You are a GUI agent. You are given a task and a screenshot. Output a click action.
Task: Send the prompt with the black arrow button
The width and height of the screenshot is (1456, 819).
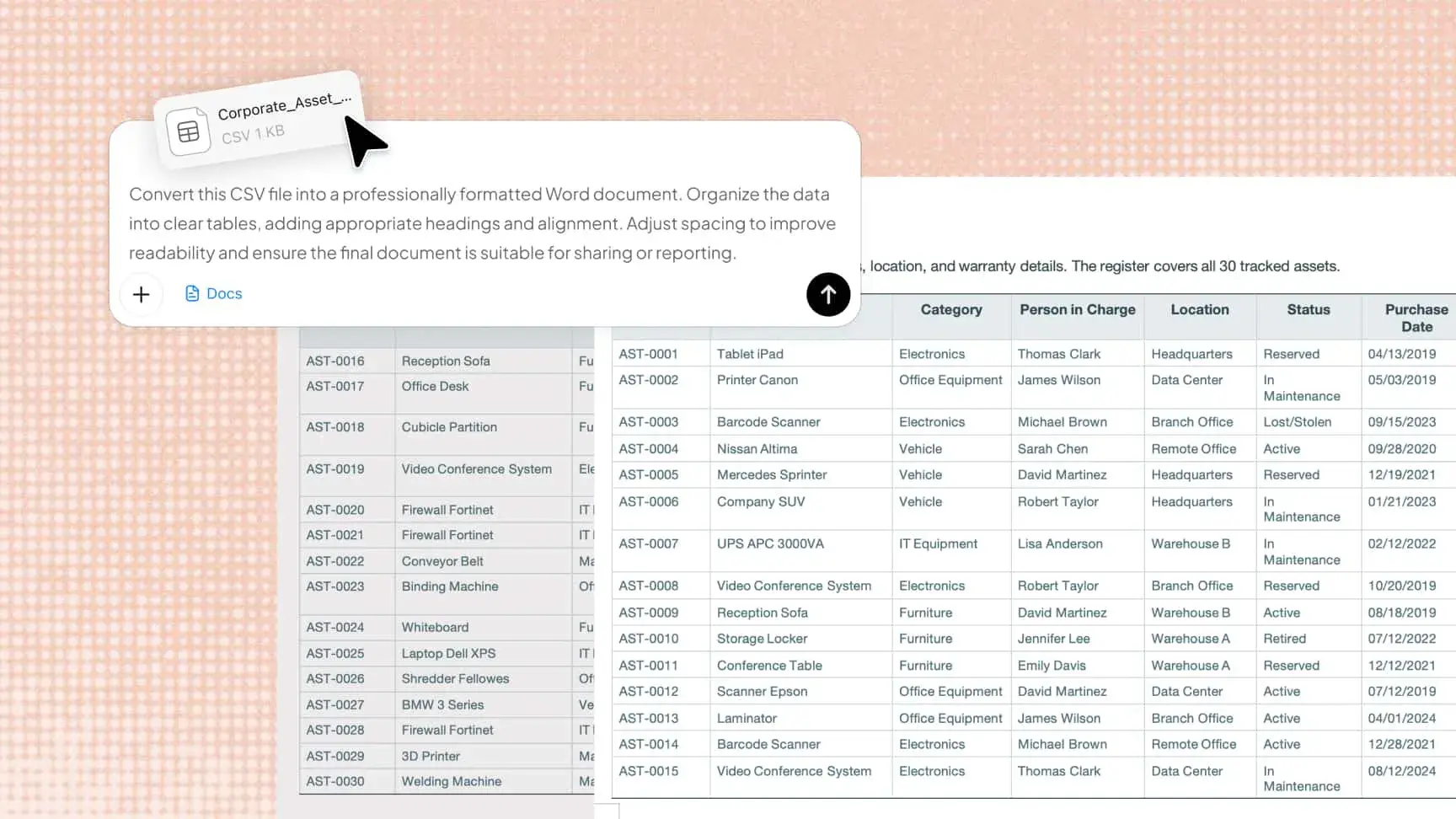[x=828, y=295]
